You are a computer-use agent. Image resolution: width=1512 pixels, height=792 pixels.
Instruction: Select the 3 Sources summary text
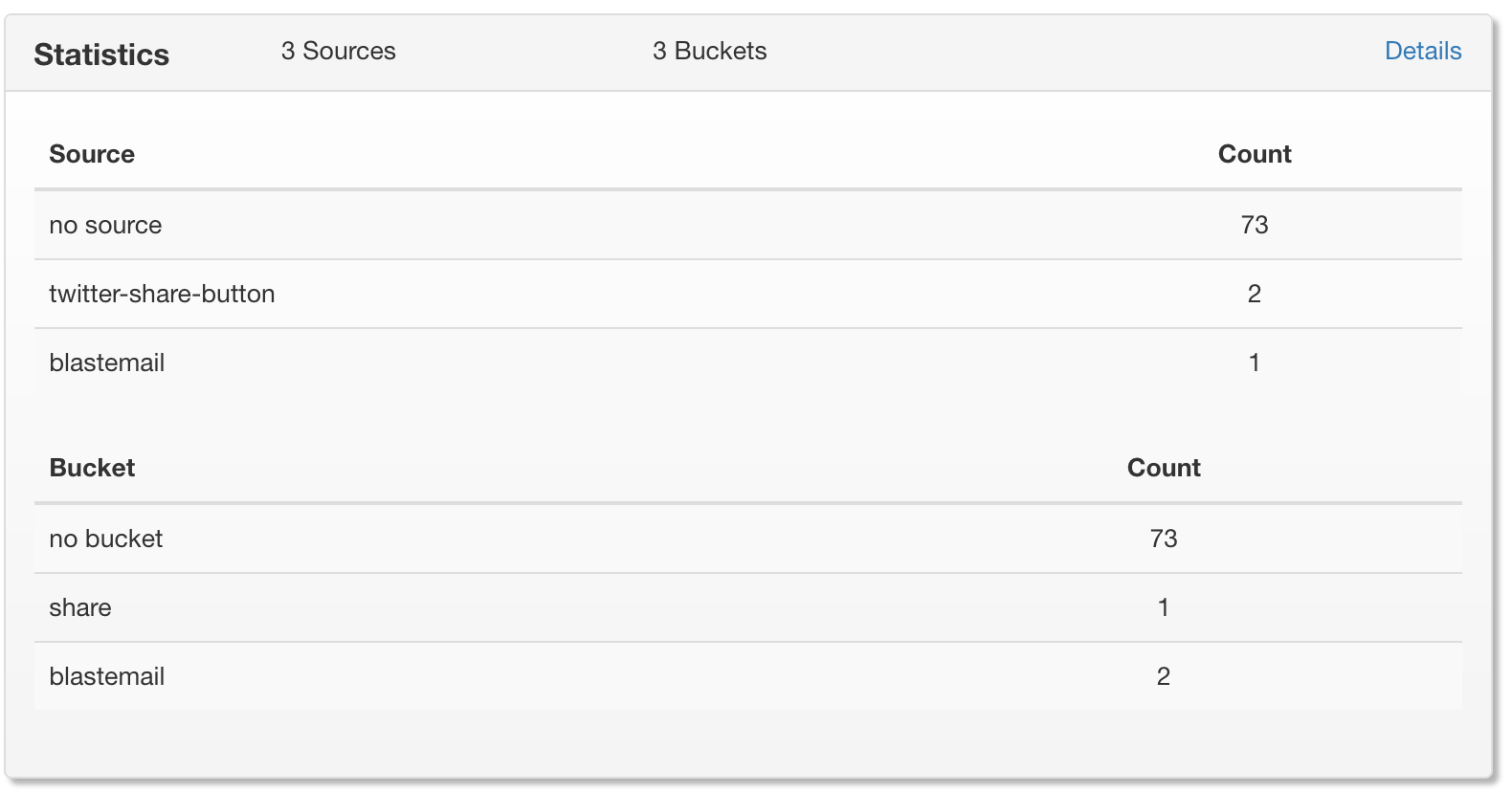pos(338,51)
